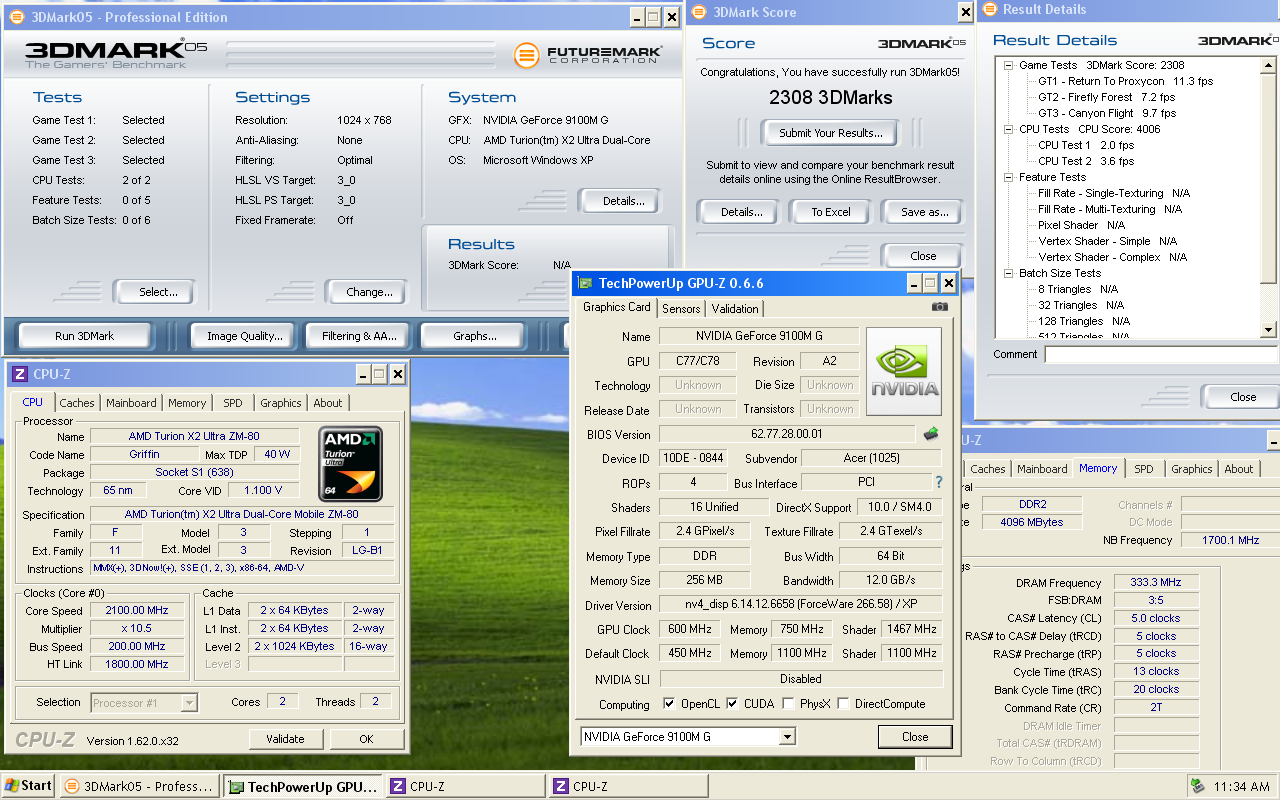Image resolution: width=1280 pixels, height=800 pixels.
Task: Collapse the Batch Size Tests tree node
Action: (x=1009, y=273)
